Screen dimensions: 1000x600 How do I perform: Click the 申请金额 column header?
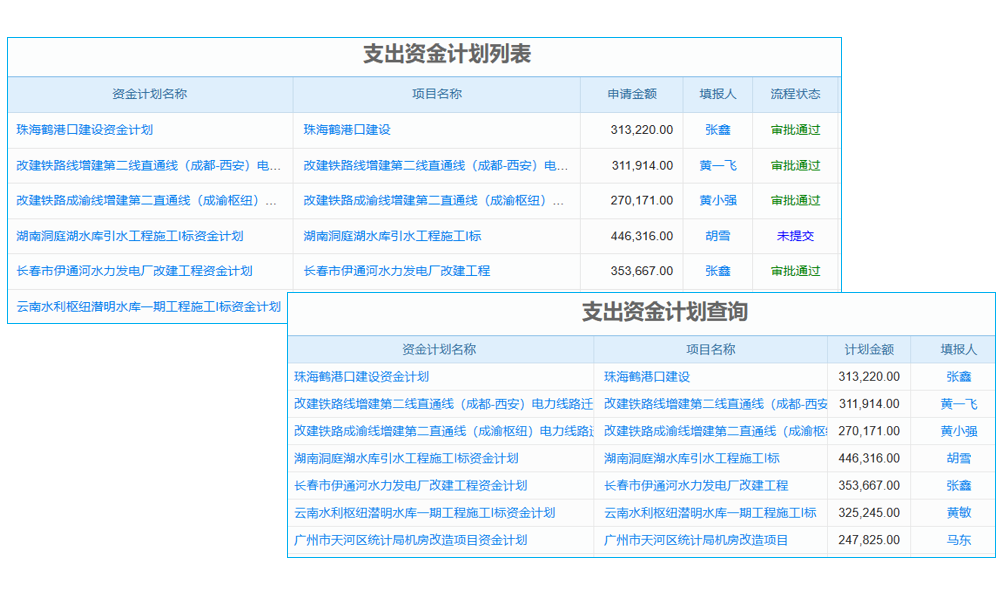tap(633, 94)
